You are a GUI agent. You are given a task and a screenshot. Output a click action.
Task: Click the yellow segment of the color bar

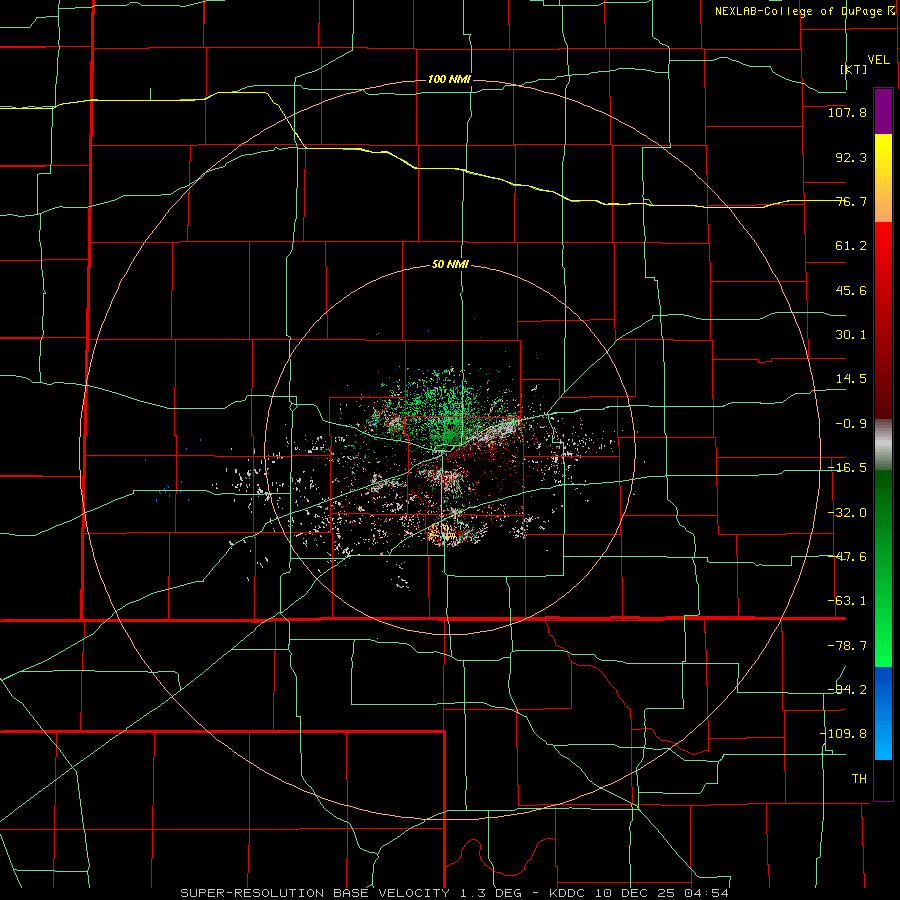(883, 178)
